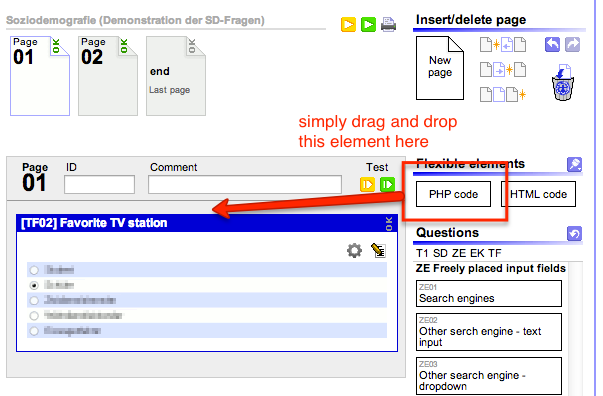Image resolution: width=603 pixels, height=396 pixels.
Task: Click the trash bin delete page icon
Action: click(x=563, y=83)
